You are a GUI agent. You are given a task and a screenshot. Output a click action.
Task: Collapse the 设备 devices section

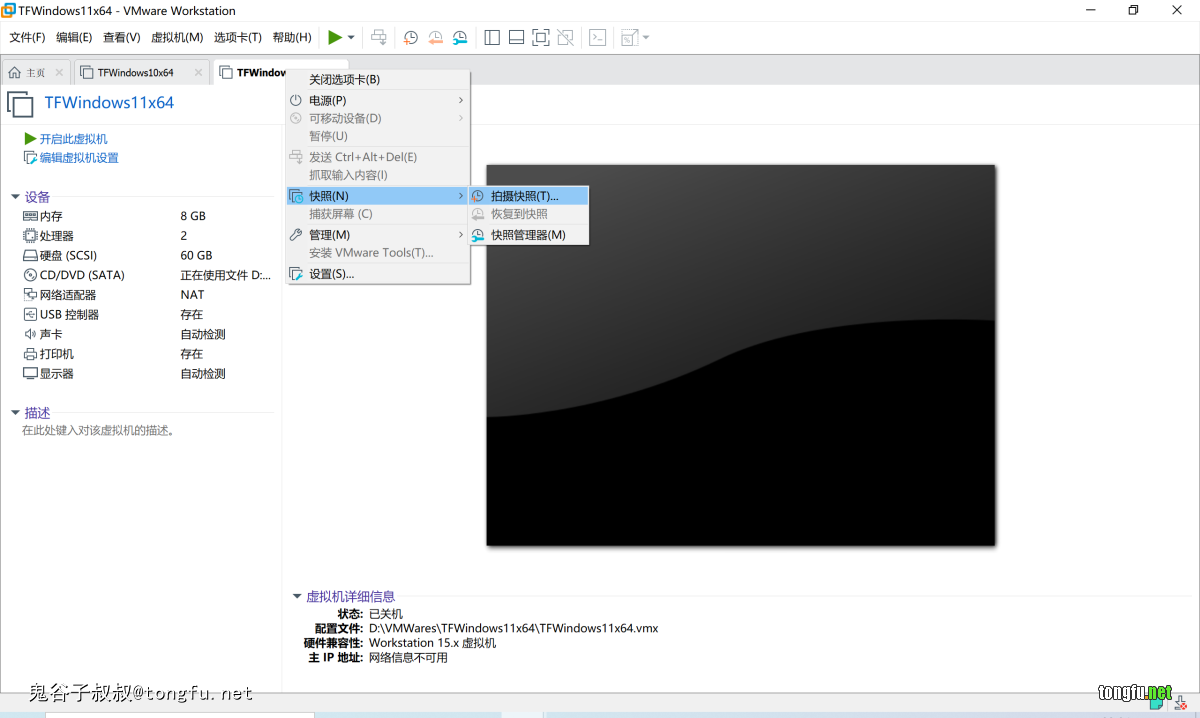tap(15, 197)
